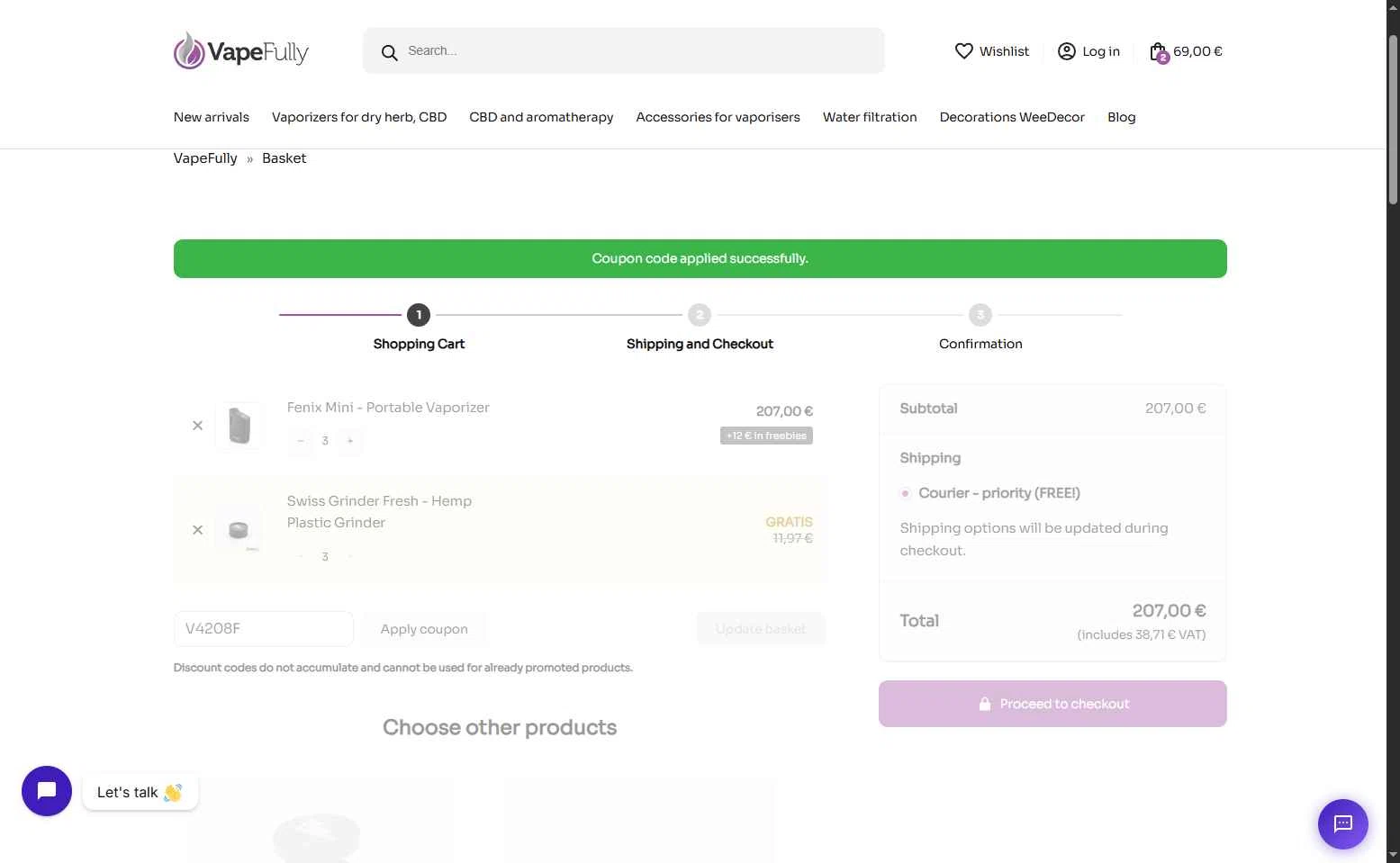Open the basket bag icon

(x=1159, y=52)
